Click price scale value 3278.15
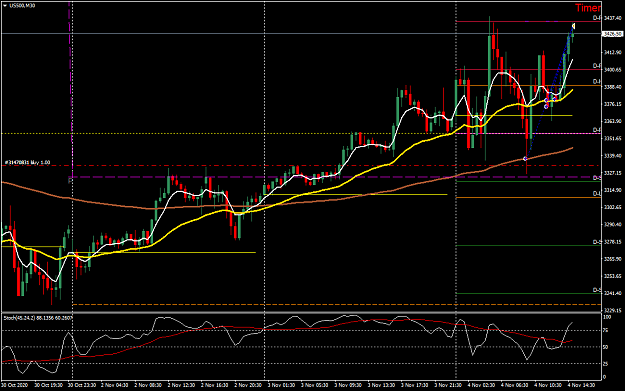 (613, 242)
